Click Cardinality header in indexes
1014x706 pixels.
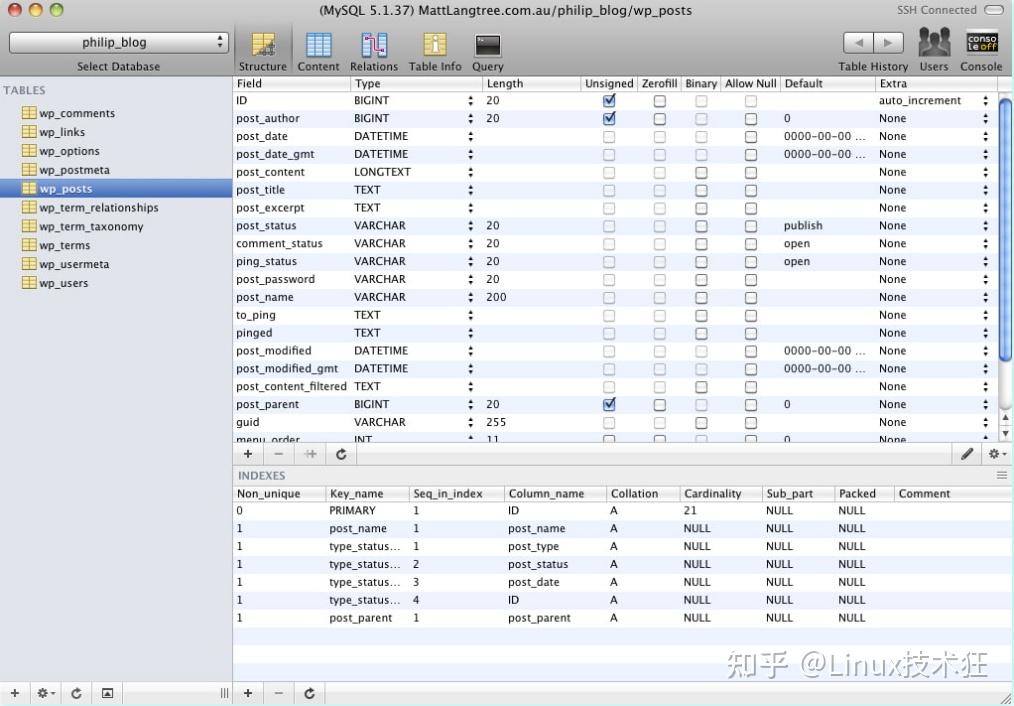coord(720,493)
